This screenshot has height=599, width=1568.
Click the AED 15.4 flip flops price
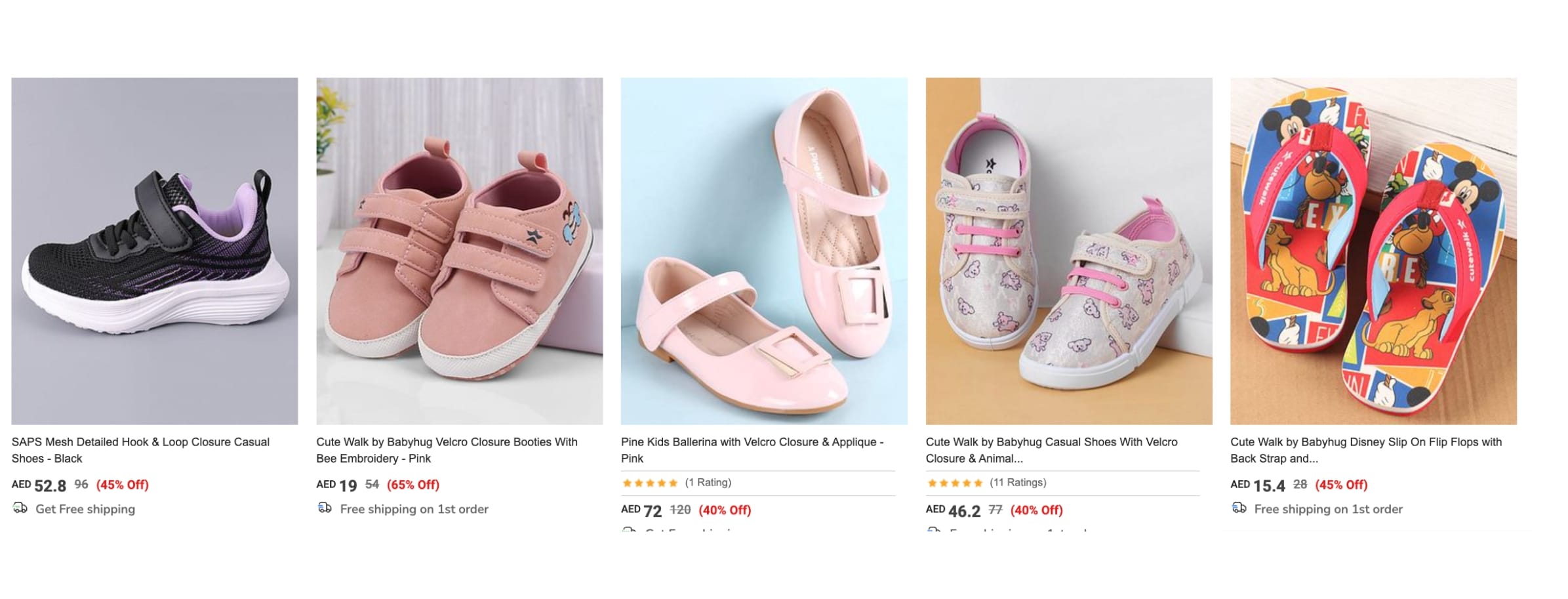[1258, 485]
